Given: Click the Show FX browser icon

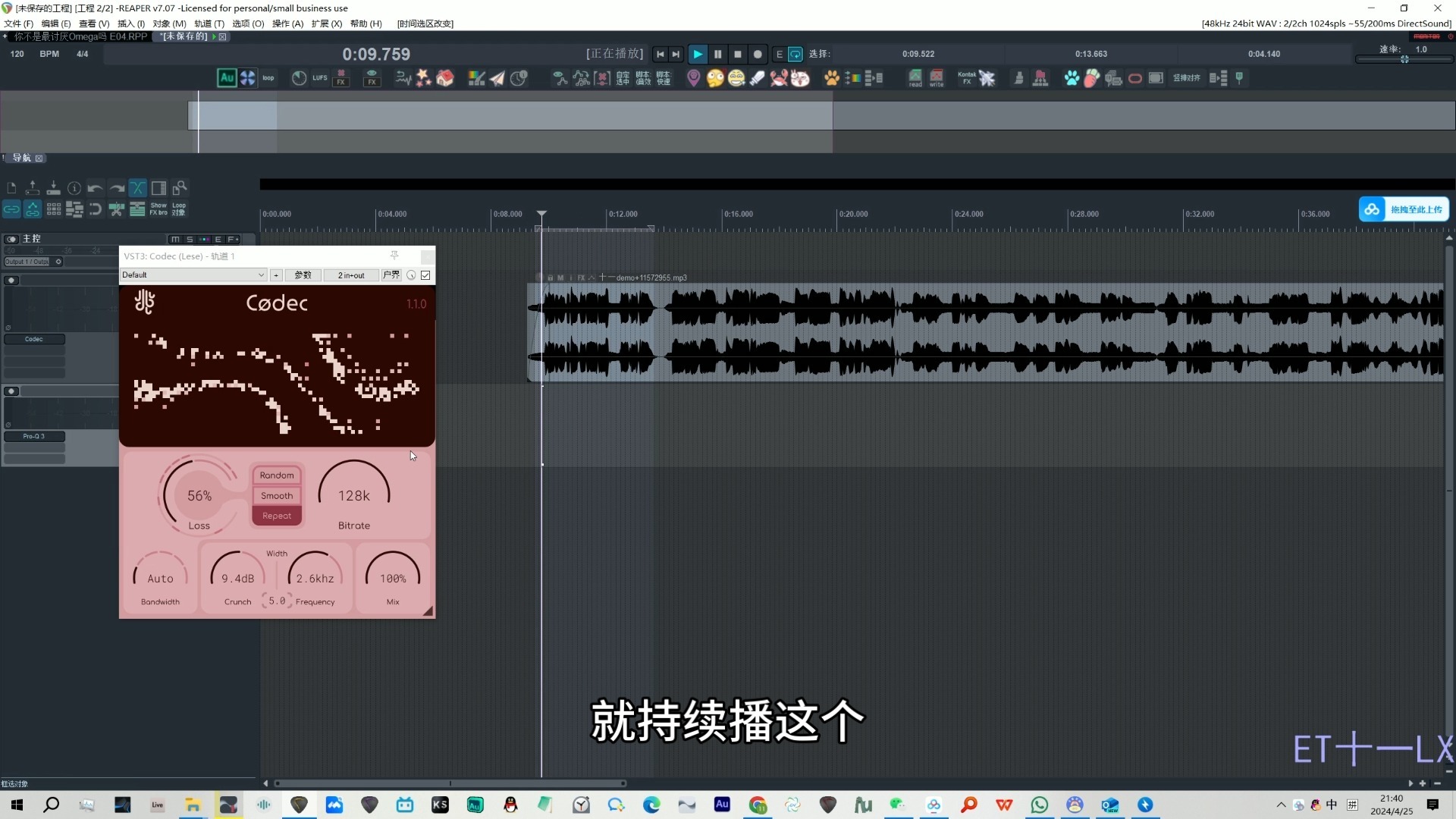Looking at the screenshot, I should click(158, 209).
